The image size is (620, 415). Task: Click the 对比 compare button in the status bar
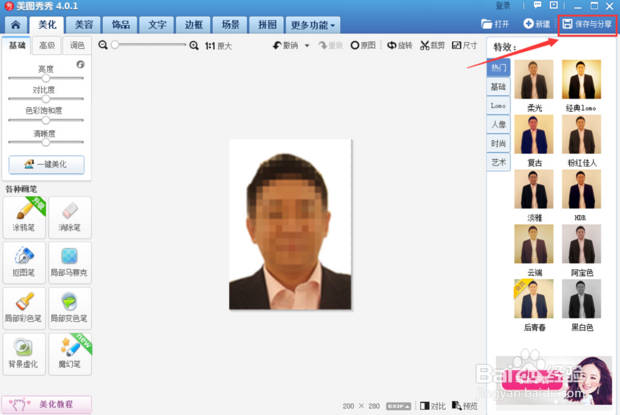coord(433,406)
